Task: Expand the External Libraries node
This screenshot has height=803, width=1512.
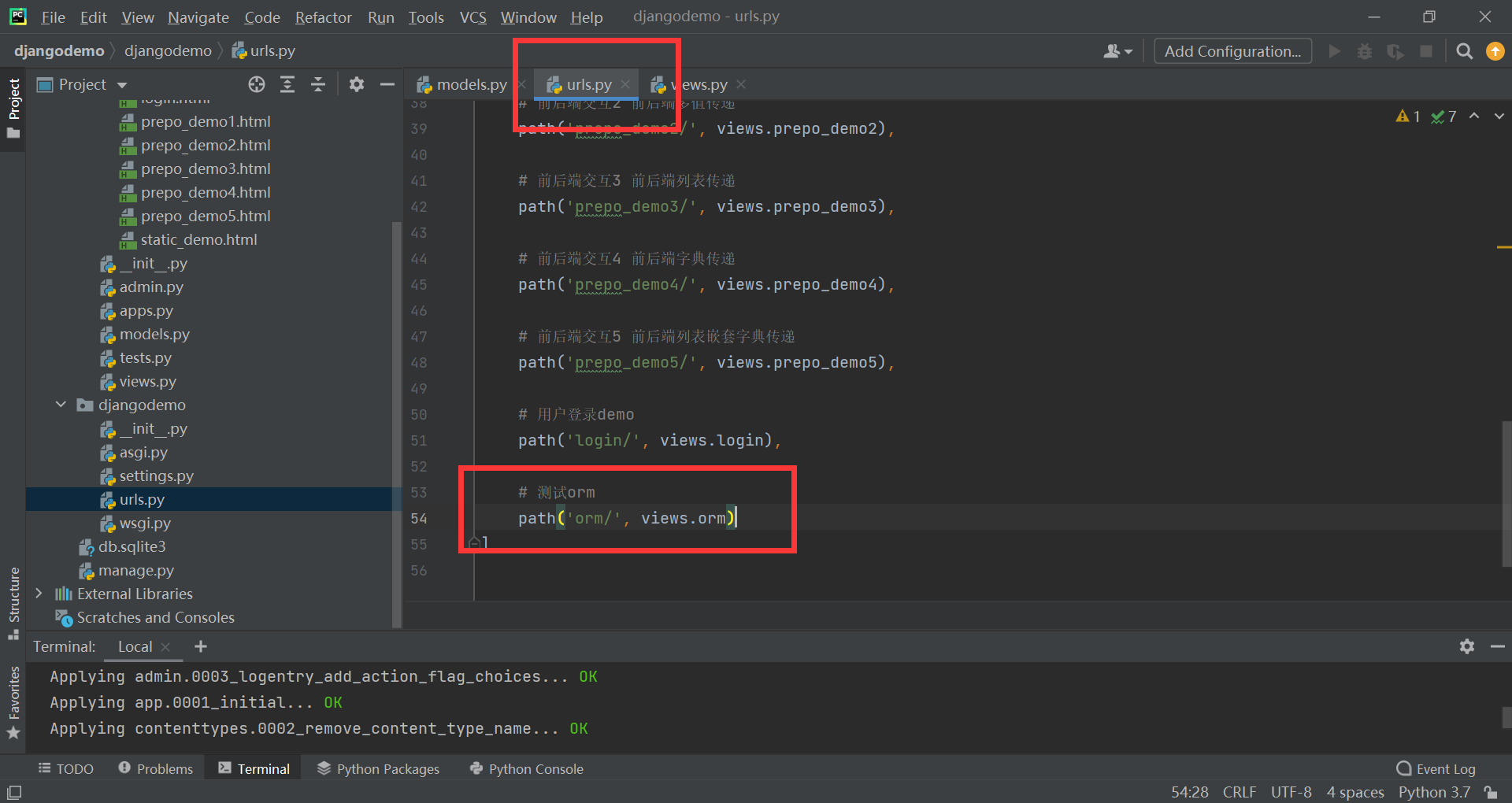Action: pyautogui.click(x=39, y=594)
